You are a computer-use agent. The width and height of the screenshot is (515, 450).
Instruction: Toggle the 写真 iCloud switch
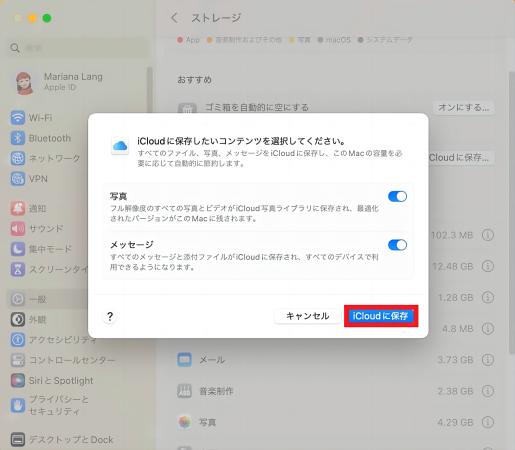point(397,196)
